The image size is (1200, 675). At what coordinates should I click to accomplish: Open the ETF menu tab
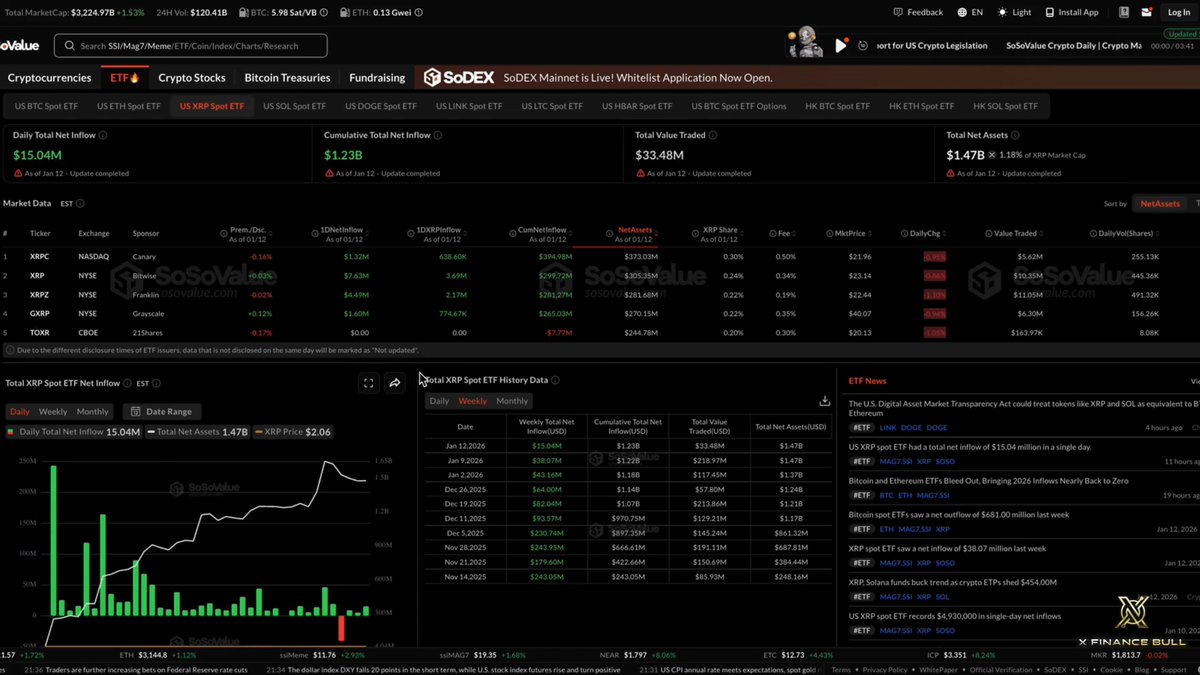[x=124, y=77]
